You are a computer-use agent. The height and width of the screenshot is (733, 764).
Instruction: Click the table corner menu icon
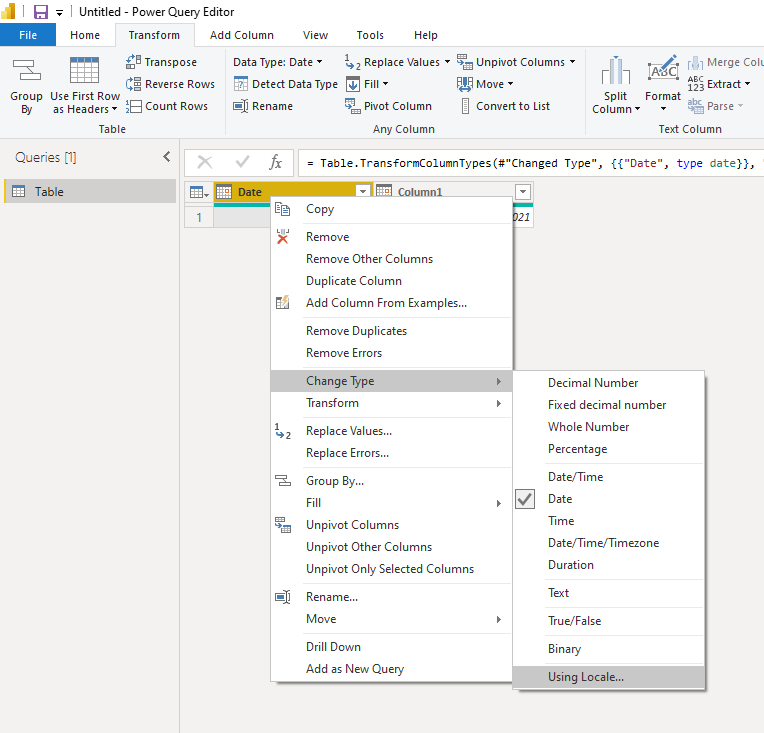[x=199, y=192]
